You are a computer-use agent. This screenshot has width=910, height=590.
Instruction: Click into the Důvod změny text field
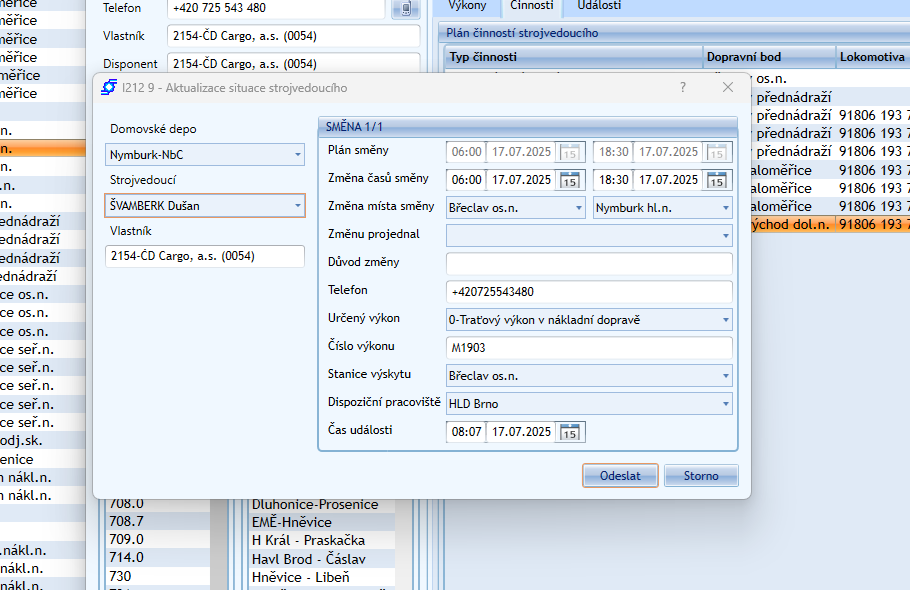pos(589,264)
